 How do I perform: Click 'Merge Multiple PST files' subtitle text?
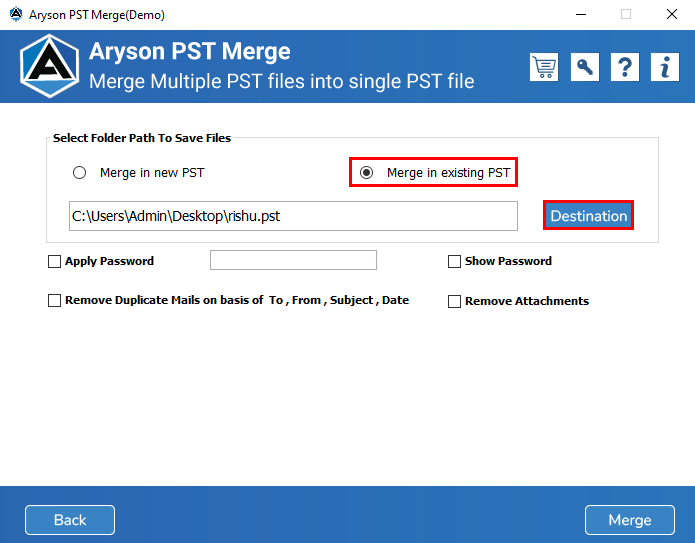click(281, 82)
